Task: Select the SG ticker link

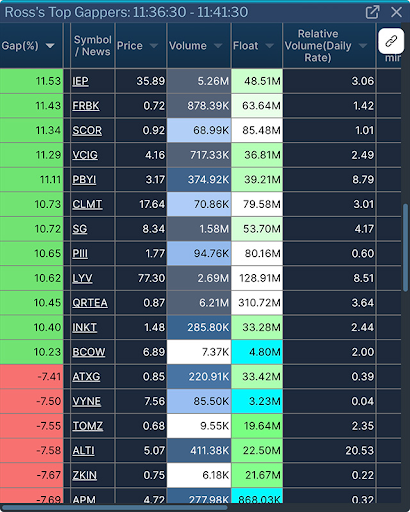Action: pyautogui.click(x=80, y=229)
